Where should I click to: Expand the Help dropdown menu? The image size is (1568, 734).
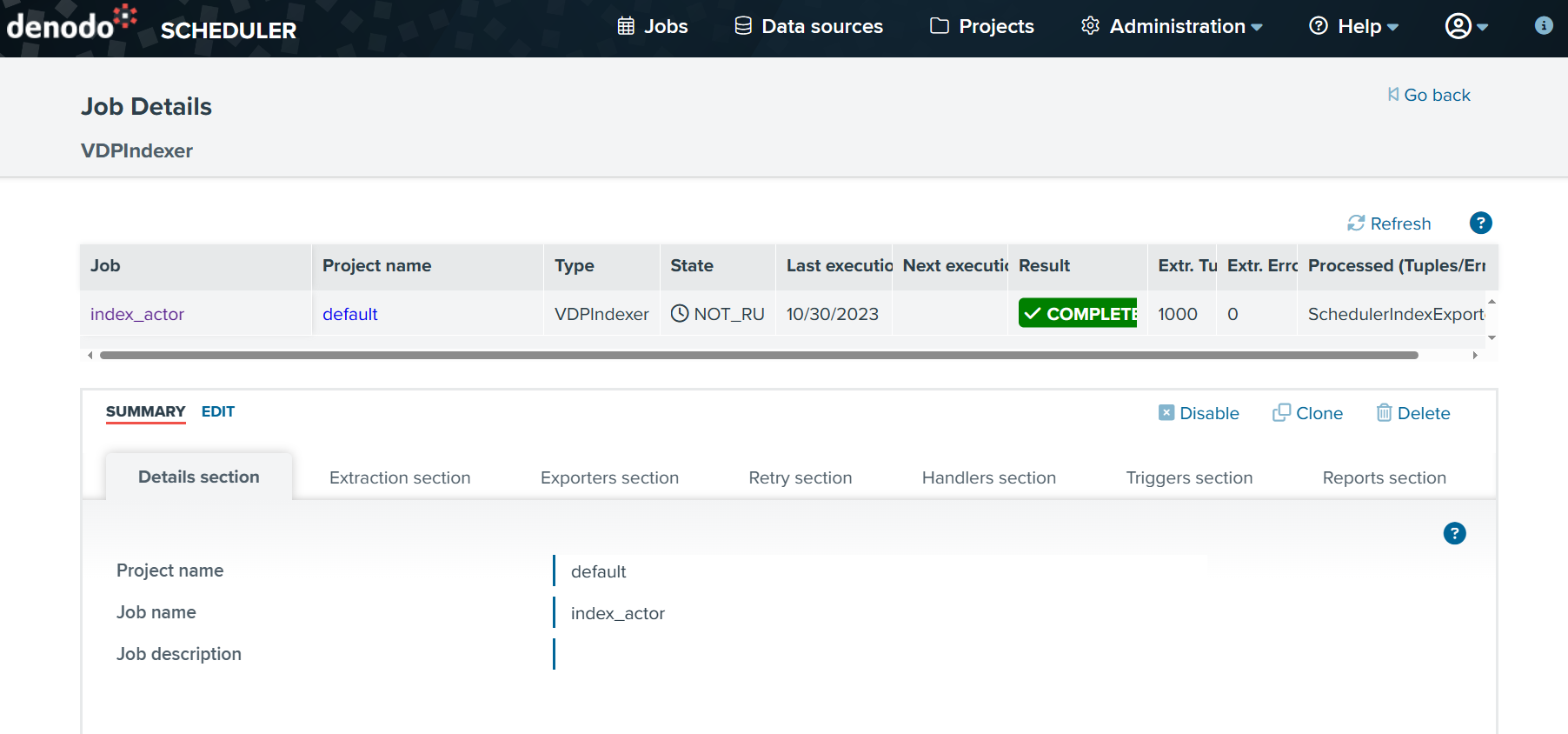click(1354, 26)
